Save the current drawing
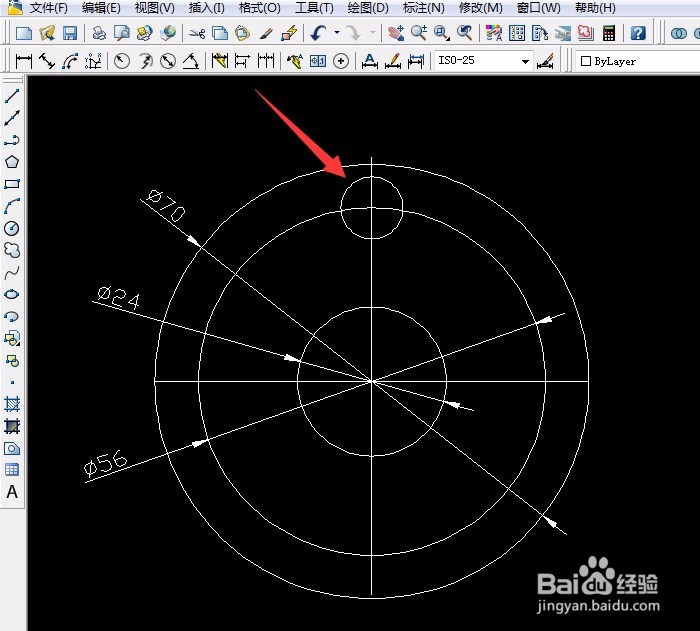The height and width of the screenshot is (631, 700). tap(70, 33)
